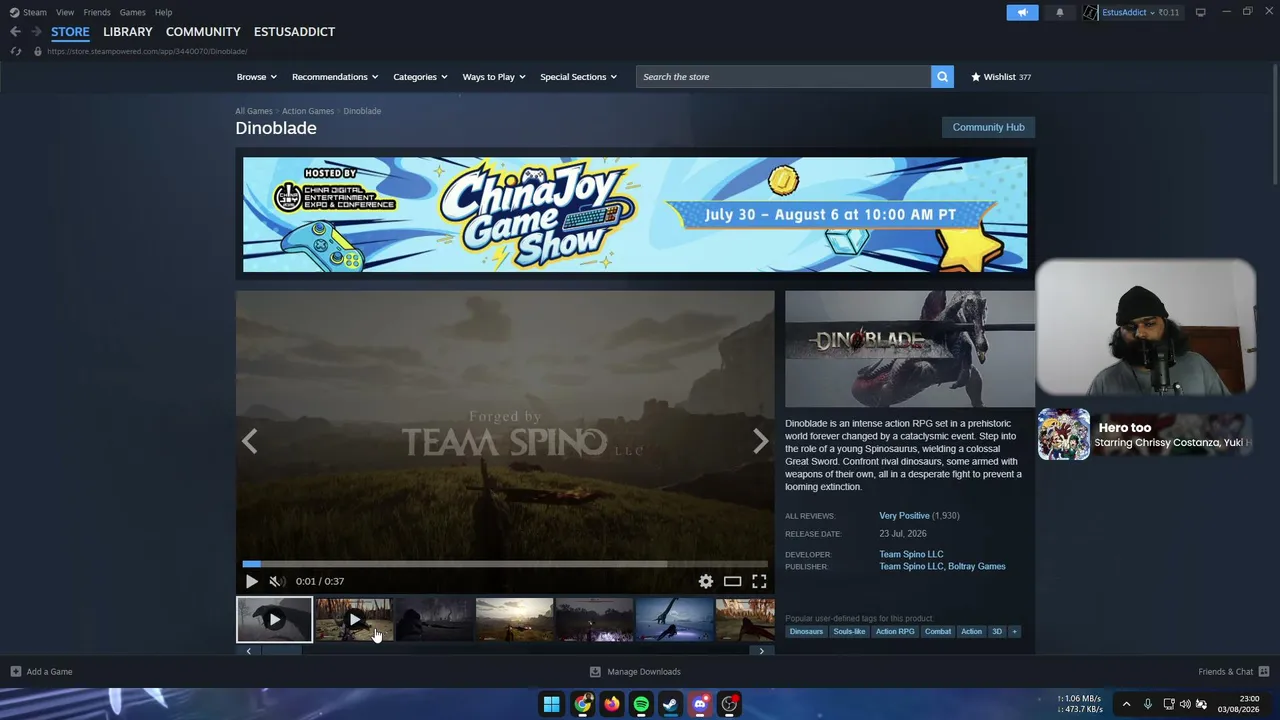This screenshot has width=1280, height=720.
Task: Open the Games menu
Action: pos(133,12)
